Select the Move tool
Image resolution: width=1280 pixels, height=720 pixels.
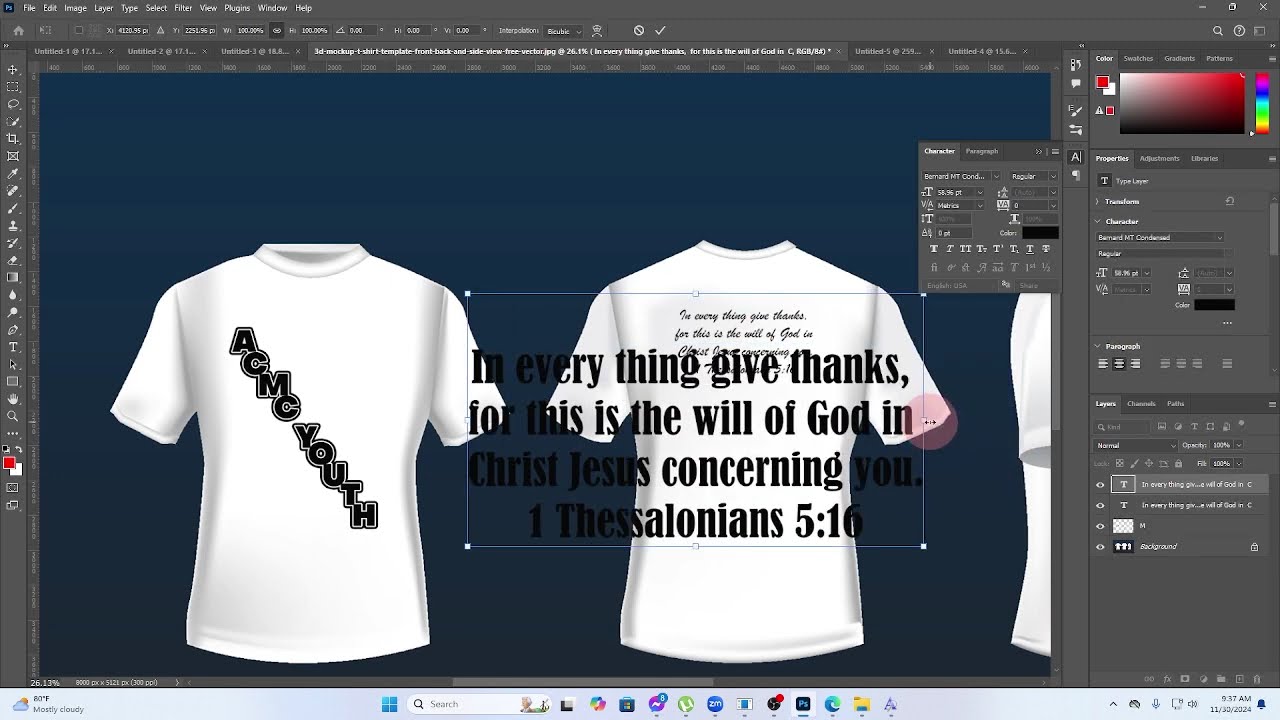[13, 70]
